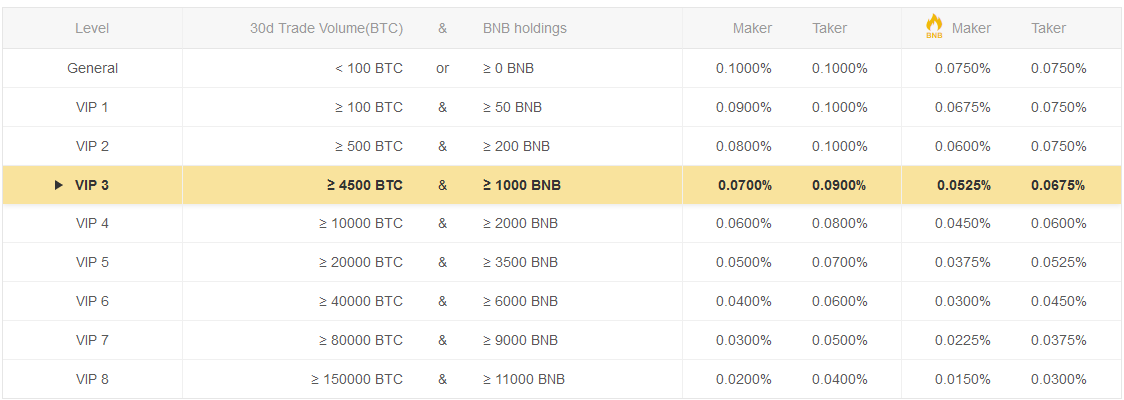
Task: Click the General level row label
Action: click(92, 69)
